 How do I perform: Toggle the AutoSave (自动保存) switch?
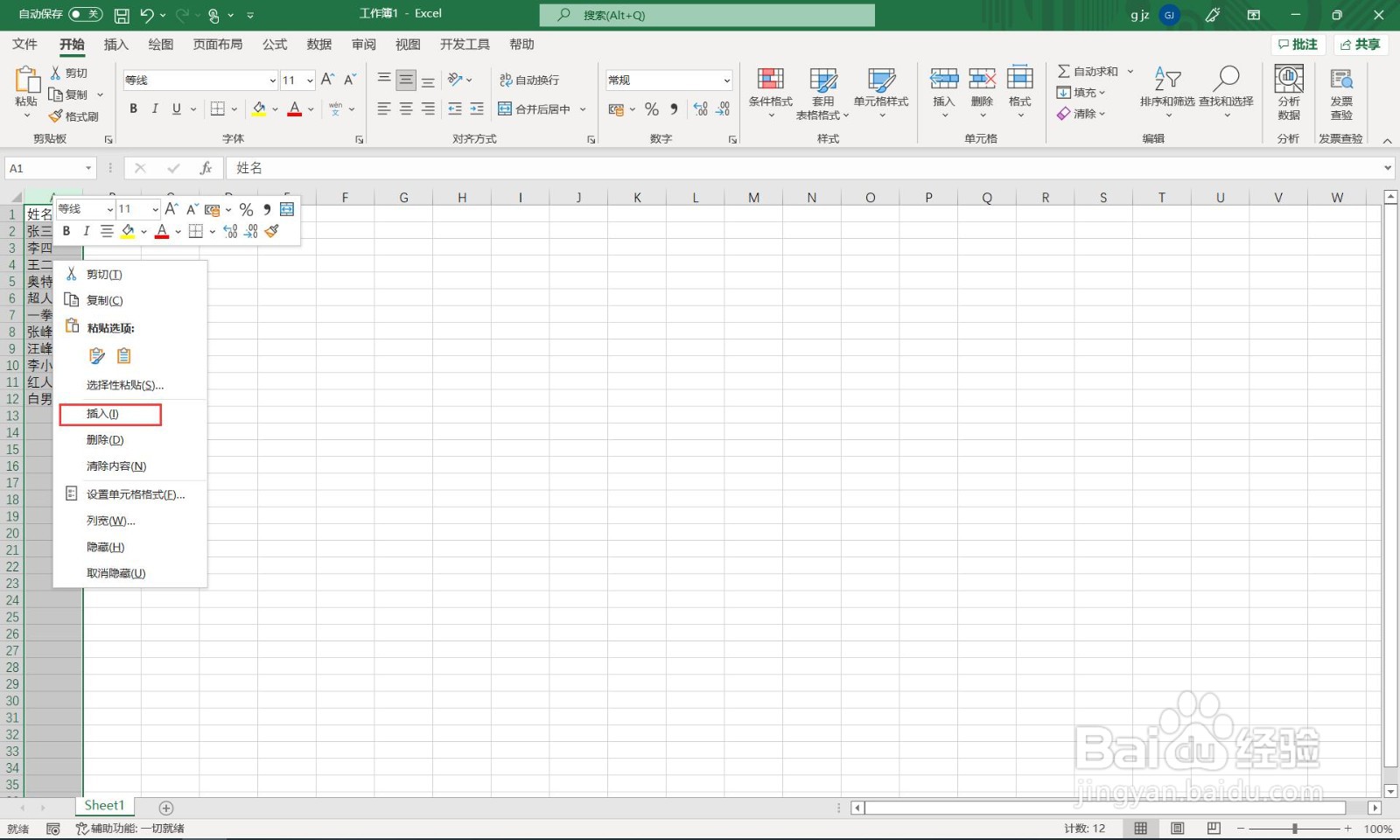coord(85,15)
